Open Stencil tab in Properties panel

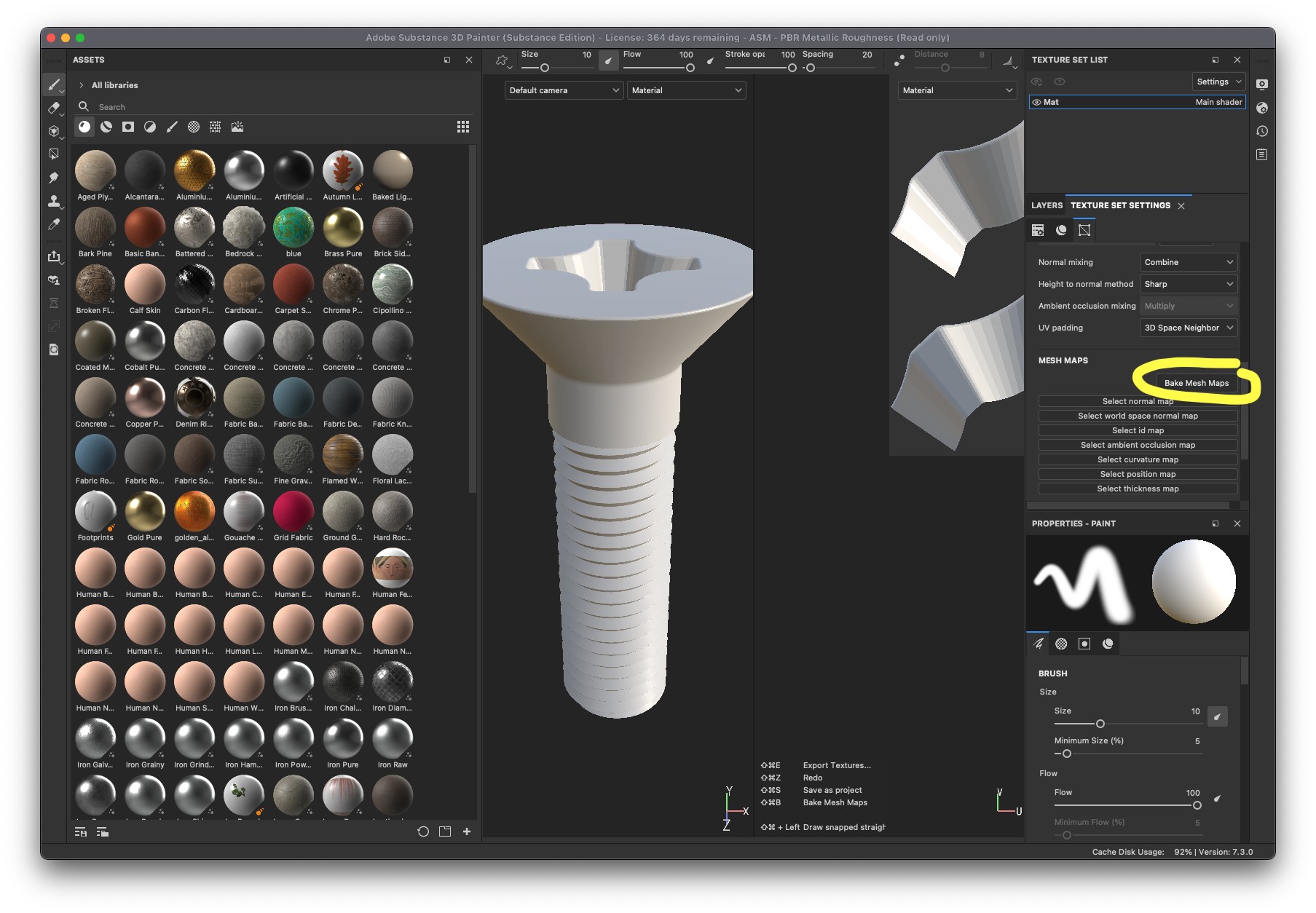click(1084, 644)
